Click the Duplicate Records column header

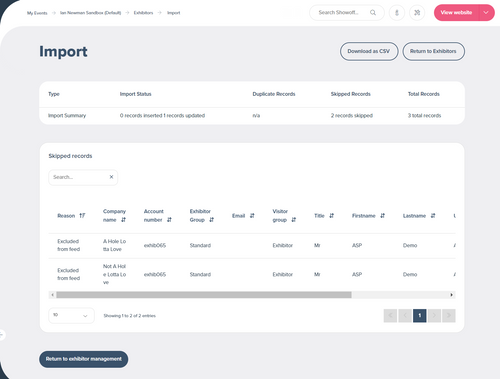pyautogui.click(x=274, y=94)
